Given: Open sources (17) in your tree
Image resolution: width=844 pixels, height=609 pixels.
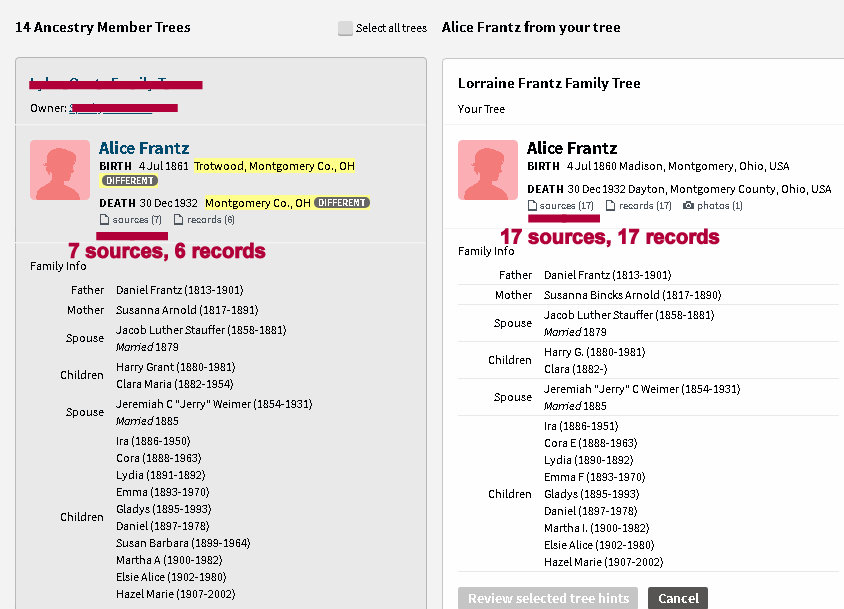Looking at the screenshot, I should [x=532, y=206].
